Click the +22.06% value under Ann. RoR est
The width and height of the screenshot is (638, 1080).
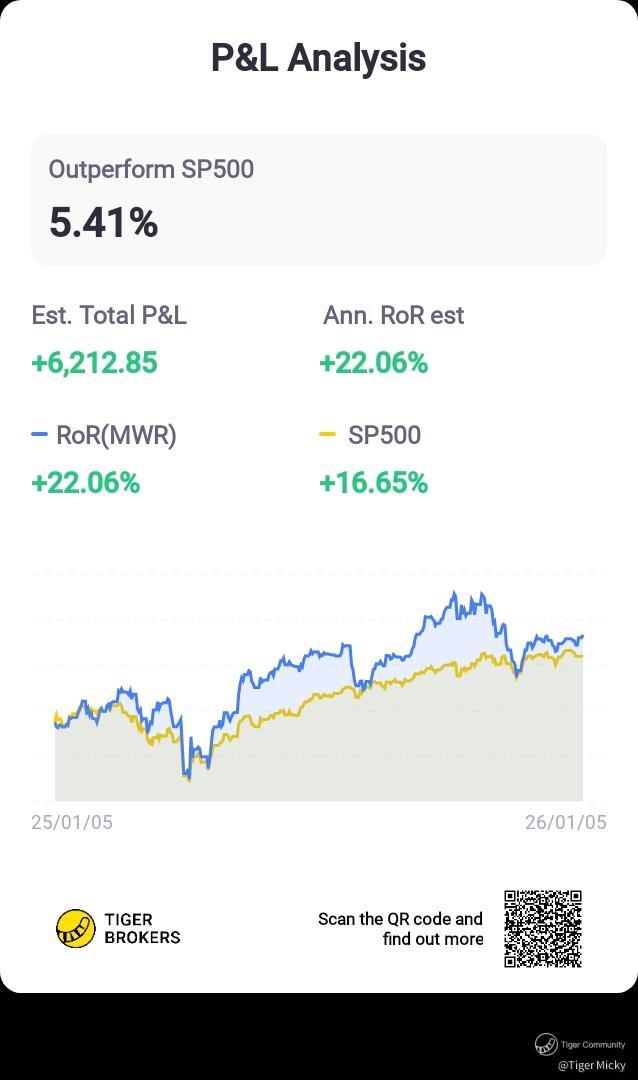373,362
